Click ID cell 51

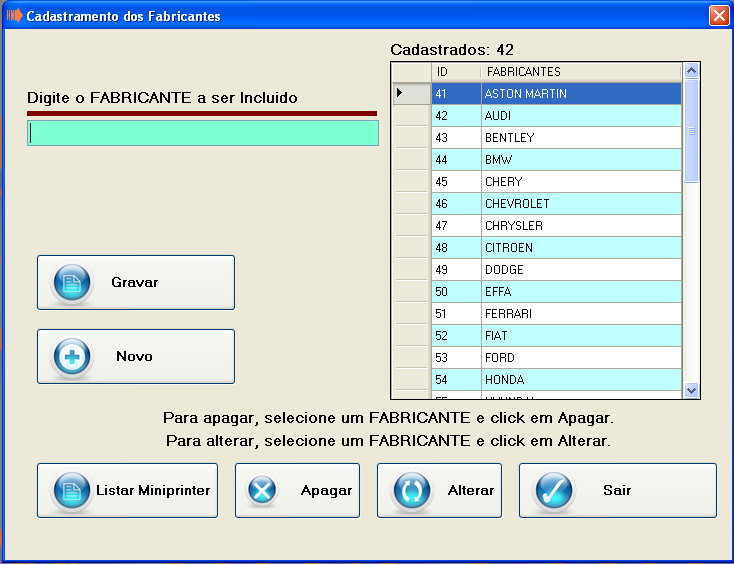coord(456,314)
